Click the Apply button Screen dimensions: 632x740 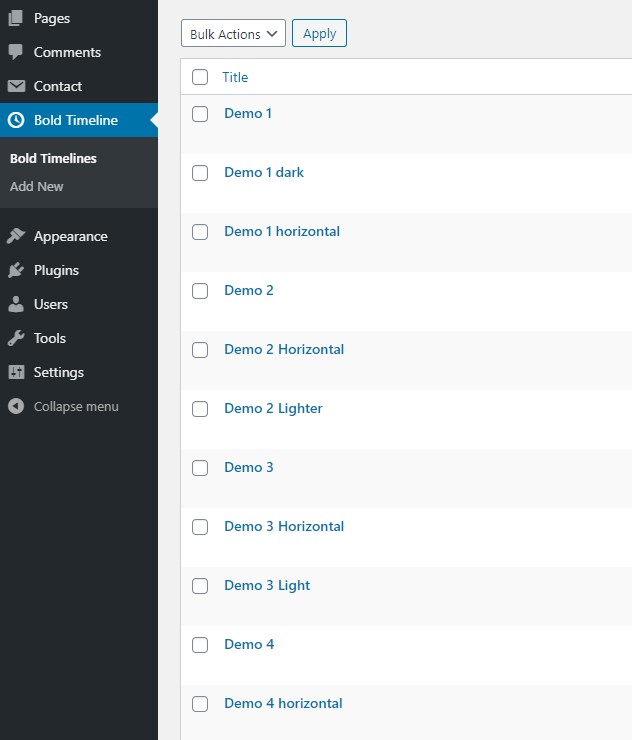(320, 33)
